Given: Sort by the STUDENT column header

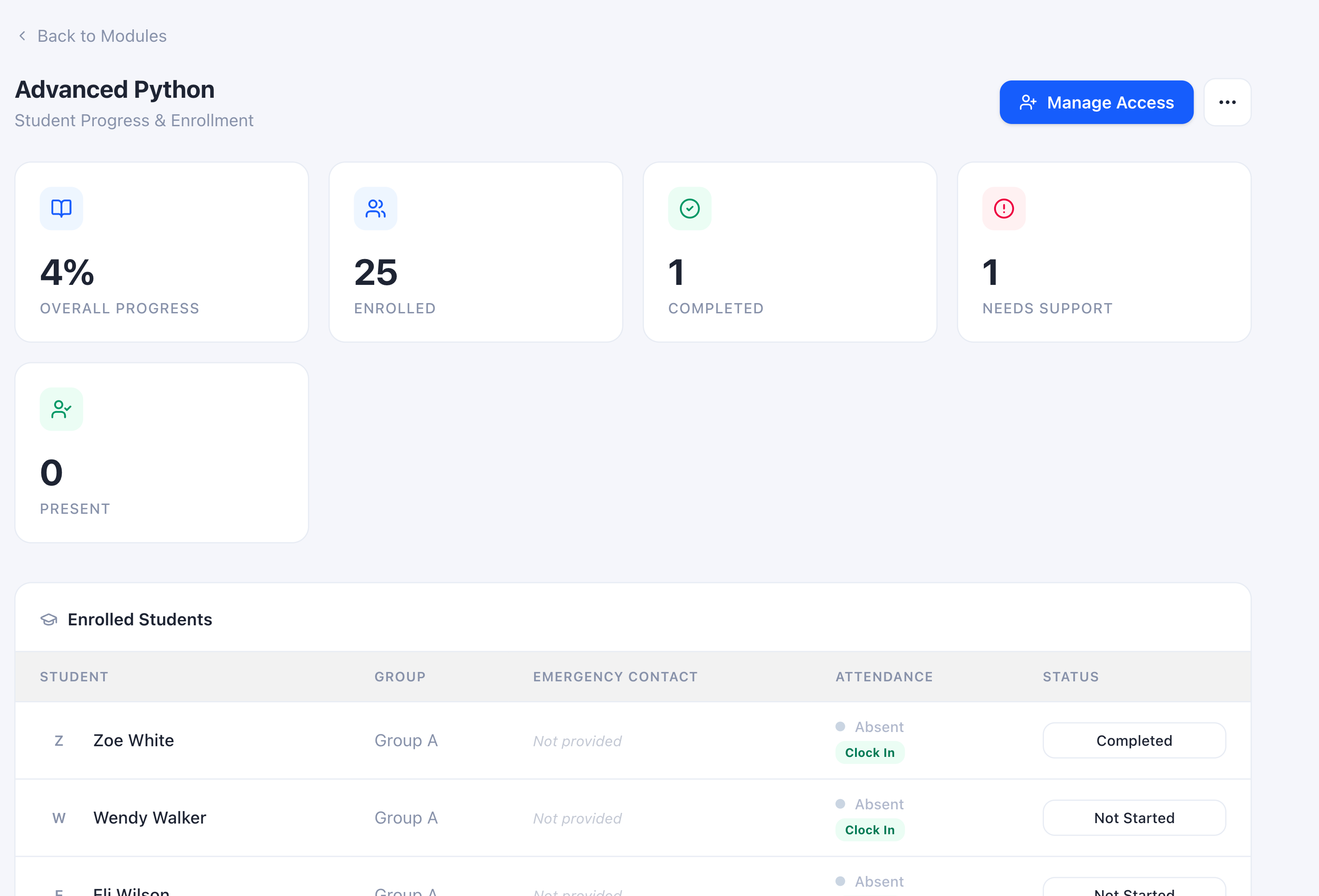Looking at the screenshot, I should [x=74, y=676].
